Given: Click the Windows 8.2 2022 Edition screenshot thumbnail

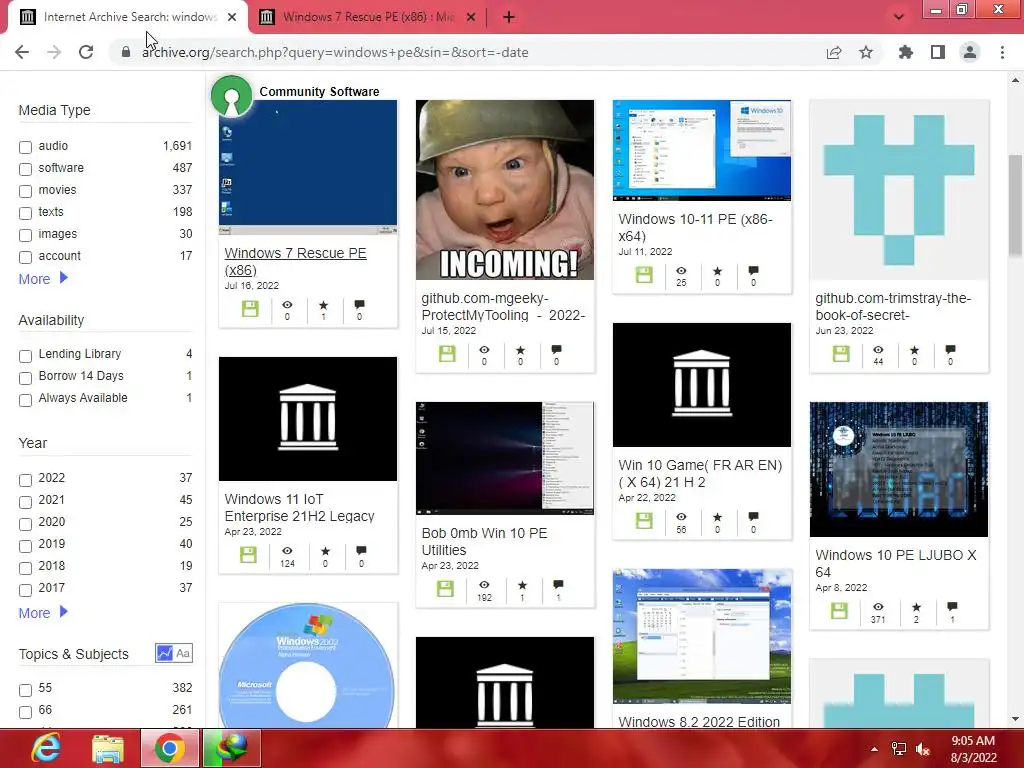Looking at the screenshot, I should pyautogui.click(x=702, y=636).
